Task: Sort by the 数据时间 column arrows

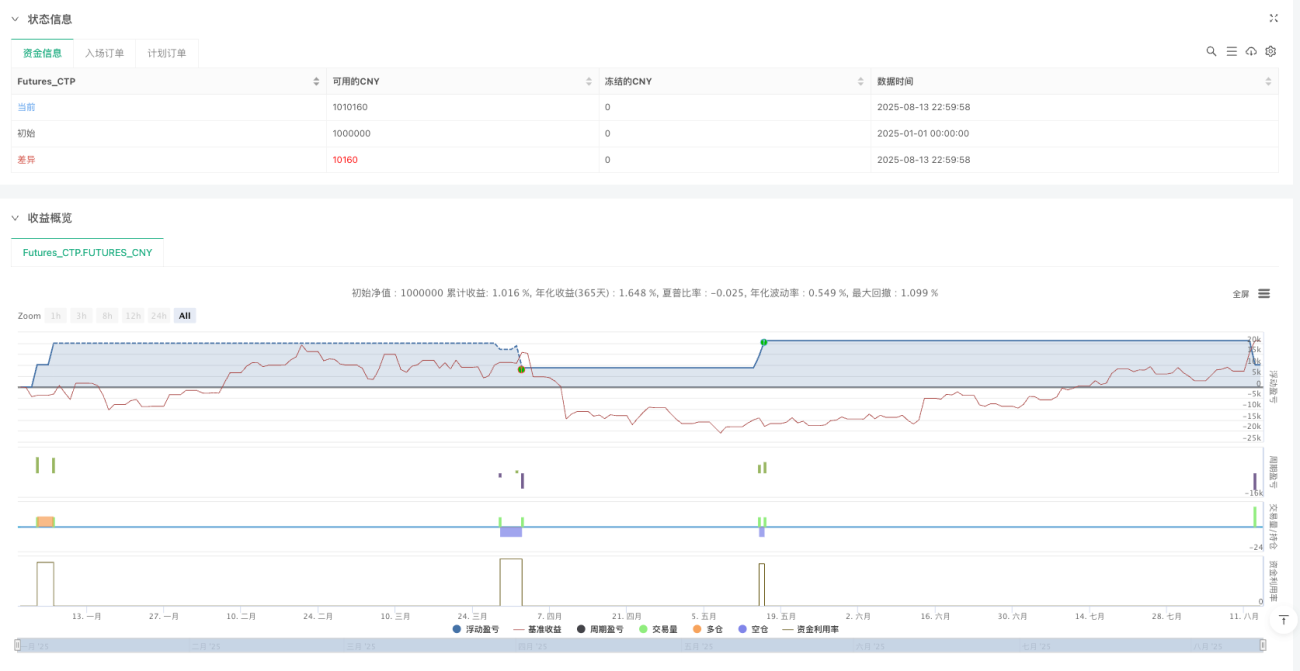Action: (1268, 81)
